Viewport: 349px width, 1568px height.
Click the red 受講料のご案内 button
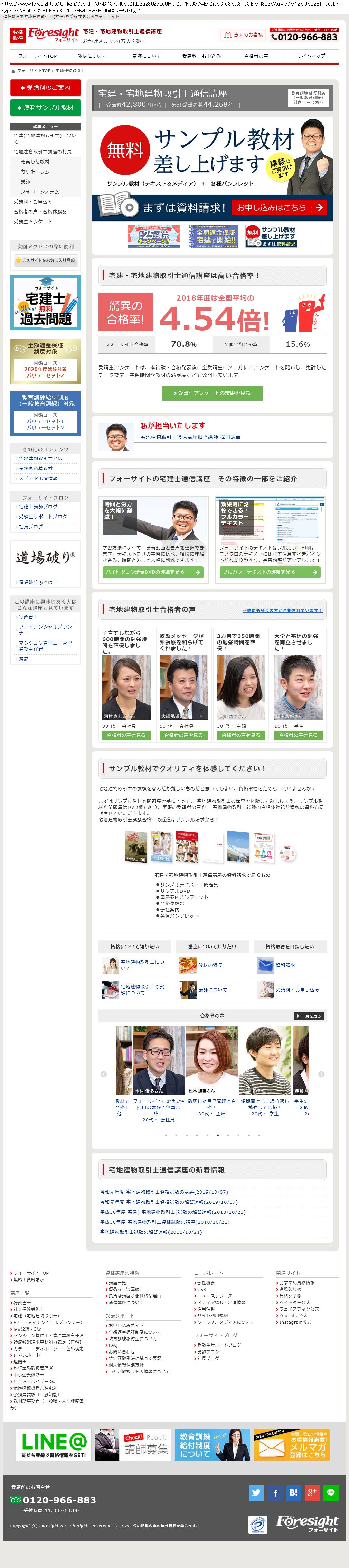46,88
